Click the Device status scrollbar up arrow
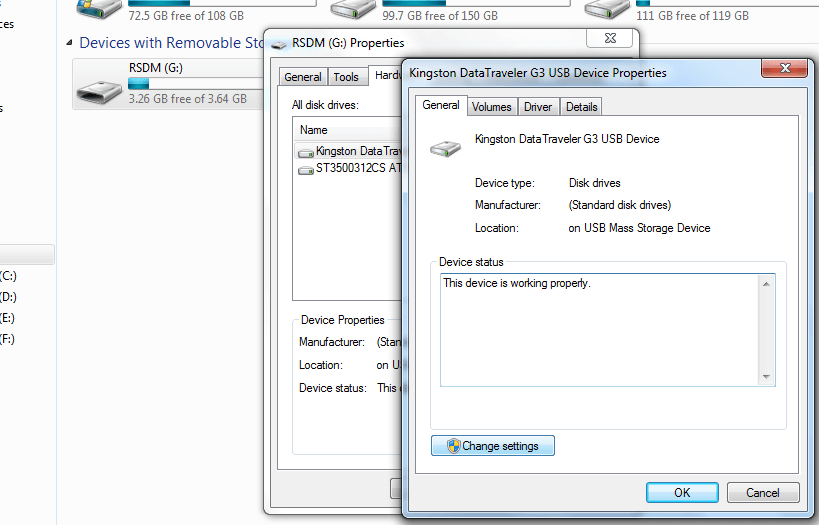This screenshot has width=819, height=525. pos(767,284)
